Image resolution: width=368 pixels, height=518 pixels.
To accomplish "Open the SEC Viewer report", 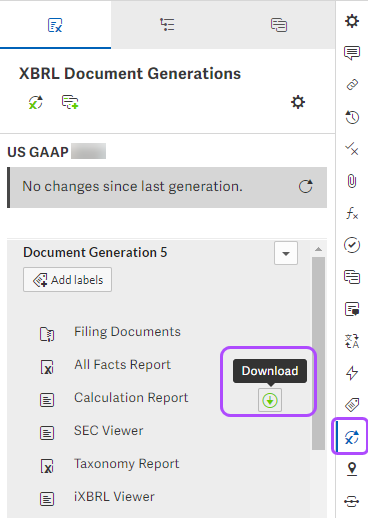I will pyautogui.click(x=108, y=431).
